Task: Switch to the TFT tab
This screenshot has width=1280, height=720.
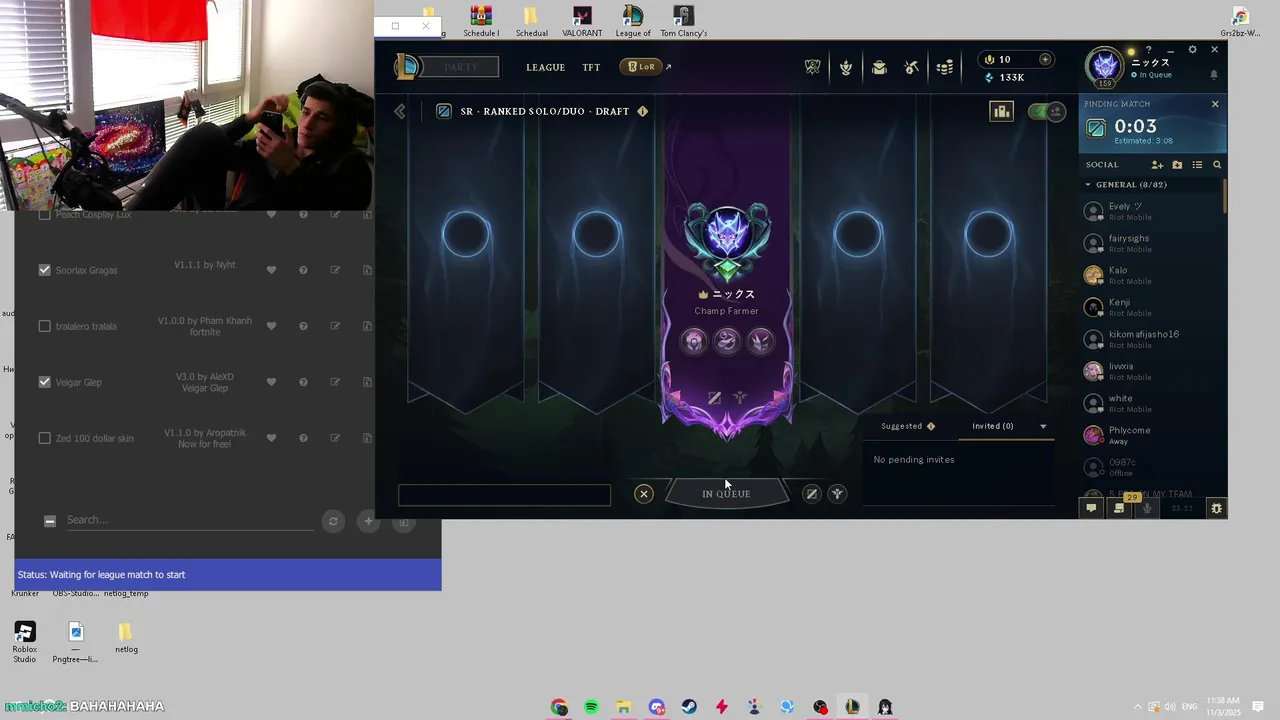Action: point(591,67)
